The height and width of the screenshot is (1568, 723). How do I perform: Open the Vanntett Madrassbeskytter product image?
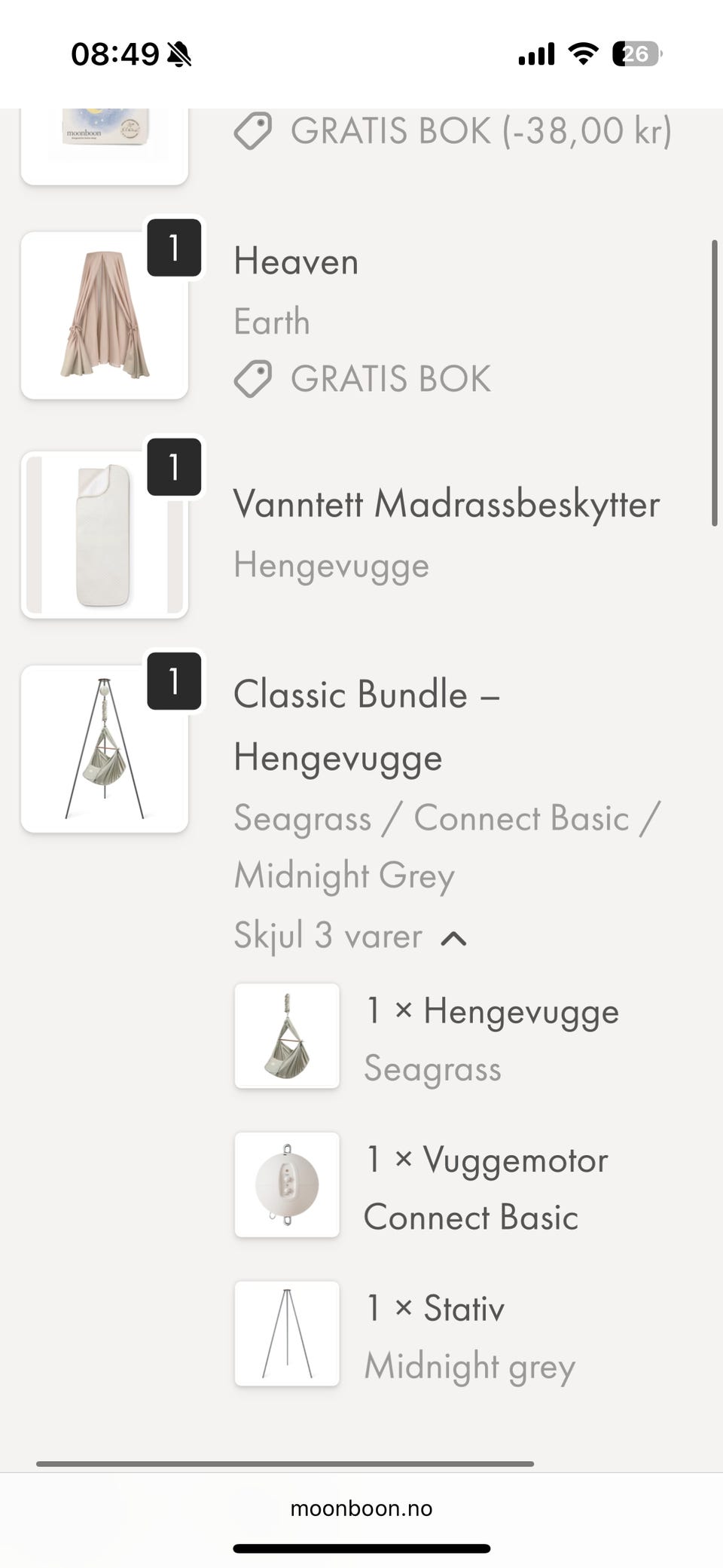coord(104,536)
